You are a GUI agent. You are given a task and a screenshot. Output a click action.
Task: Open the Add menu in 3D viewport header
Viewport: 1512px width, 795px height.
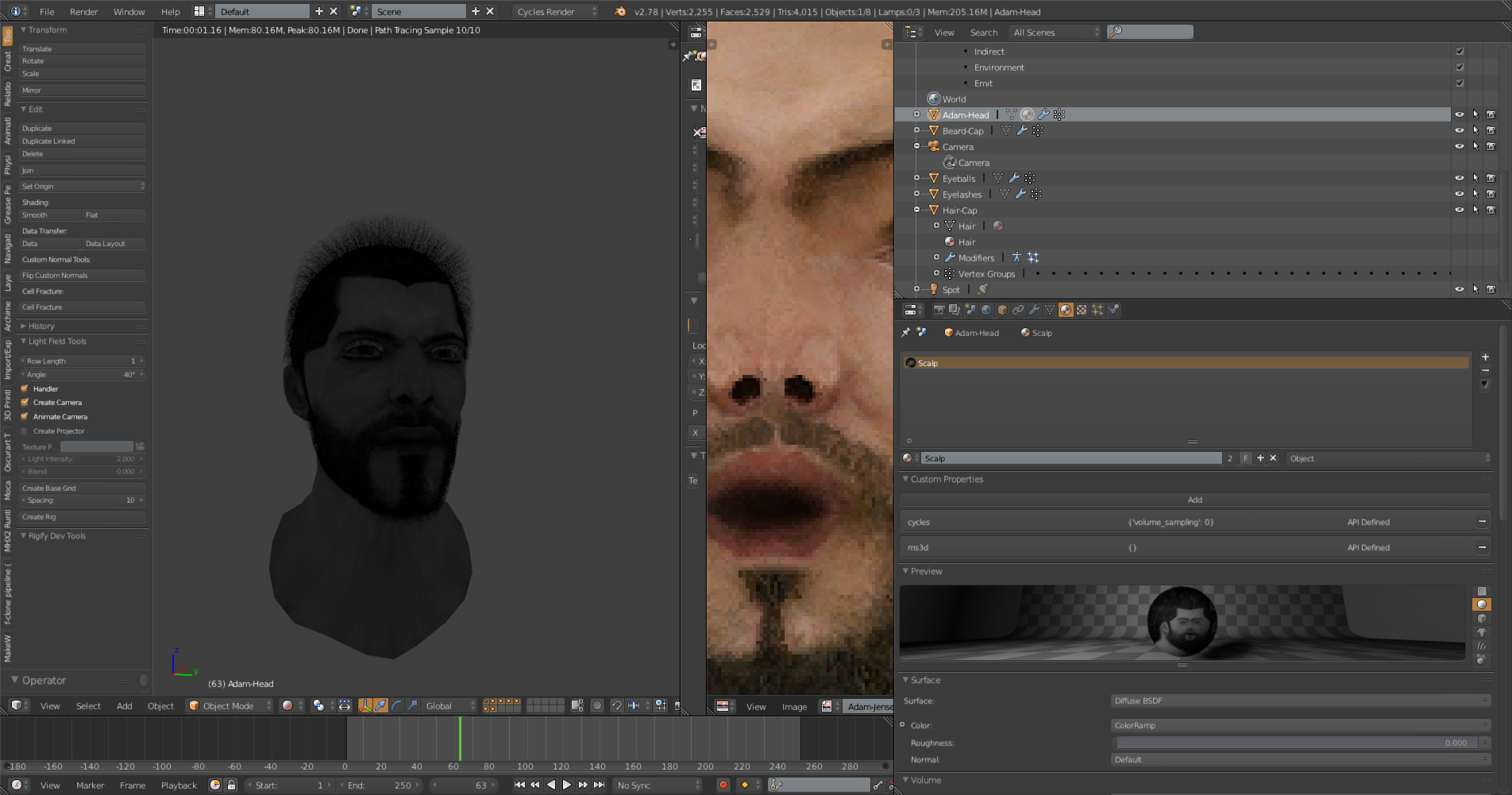tap(125, 705)
